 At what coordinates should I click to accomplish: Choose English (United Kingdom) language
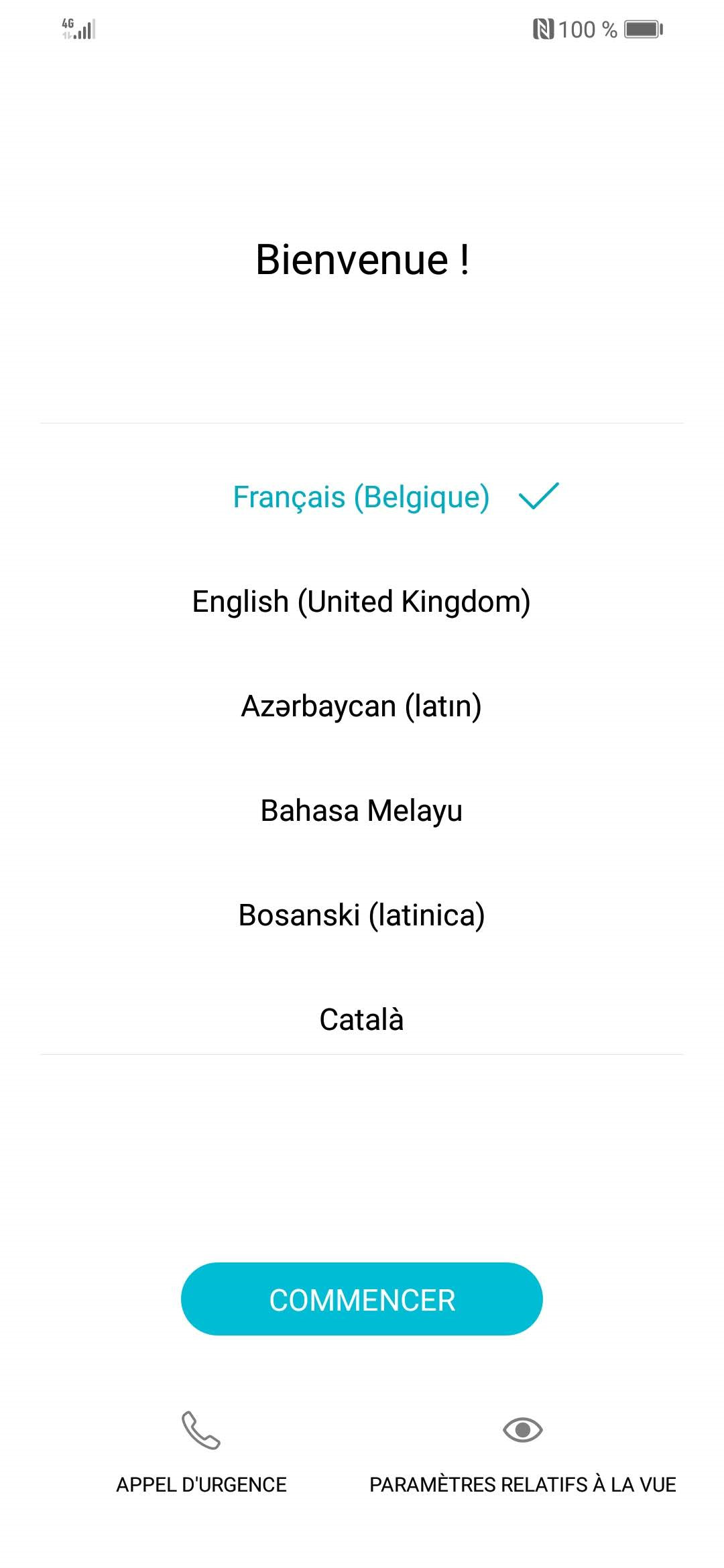[x=361, y=602]
